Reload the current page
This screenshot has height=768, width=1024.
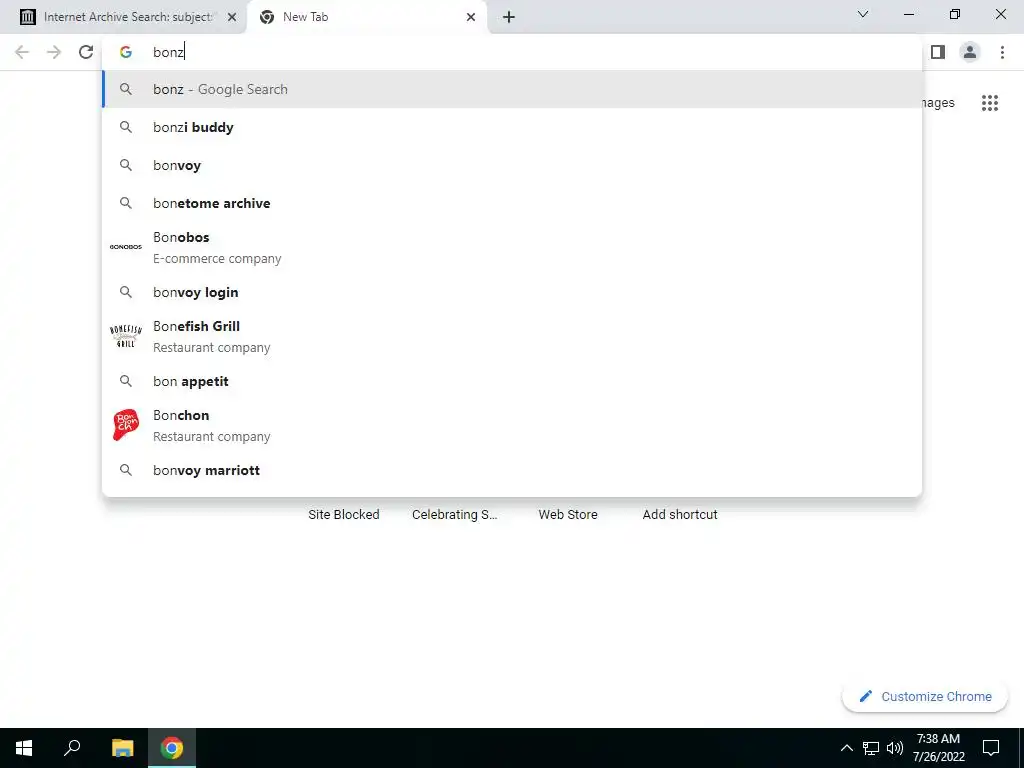(86, 52)
